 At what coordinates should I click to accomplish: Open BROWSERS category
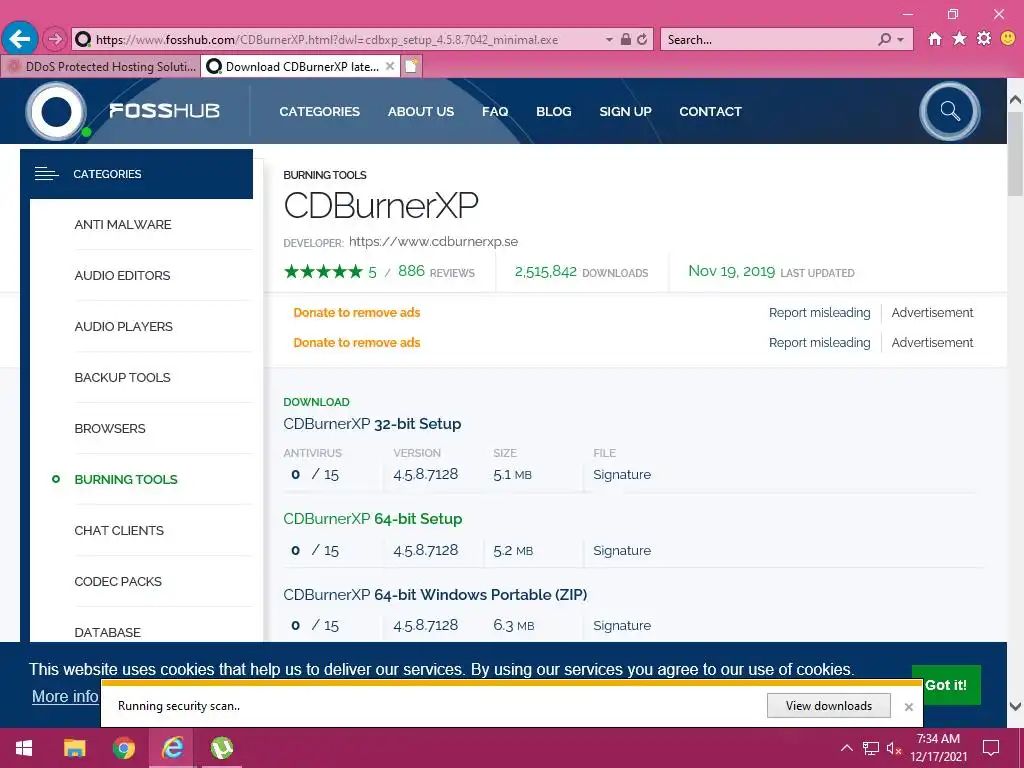(x=110, y=428)
